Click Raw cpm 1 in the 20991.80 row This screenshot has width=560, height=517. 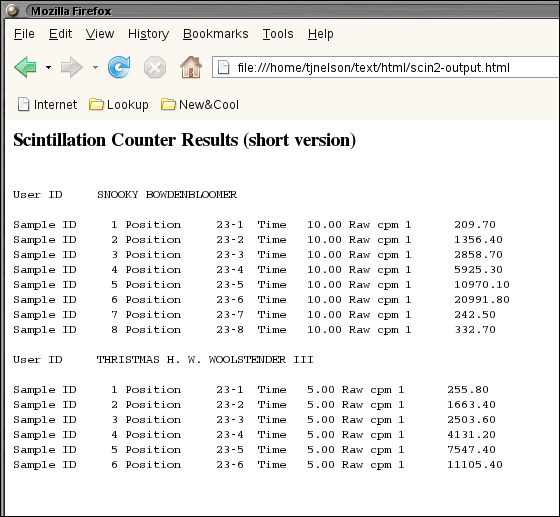pos(380,300)
